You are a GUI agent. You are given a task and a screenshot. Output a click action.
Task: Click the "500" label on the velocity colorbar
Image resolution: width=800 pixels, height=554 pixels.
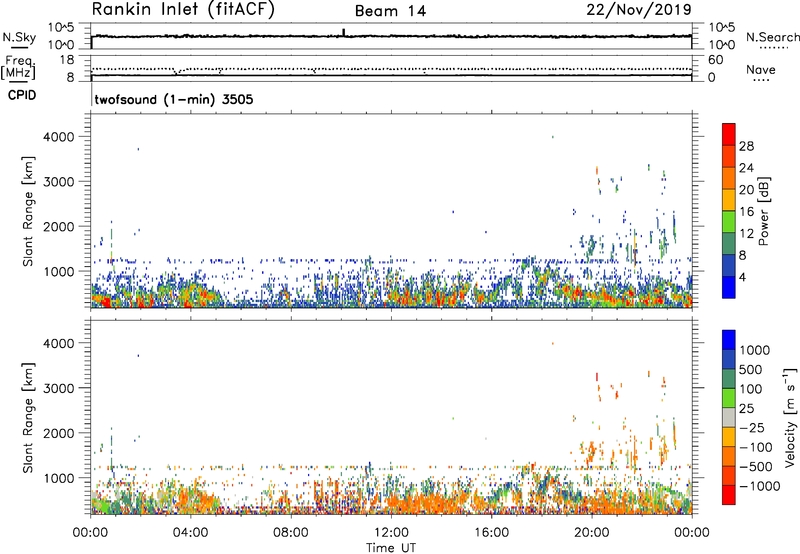(x=752, y=370)
